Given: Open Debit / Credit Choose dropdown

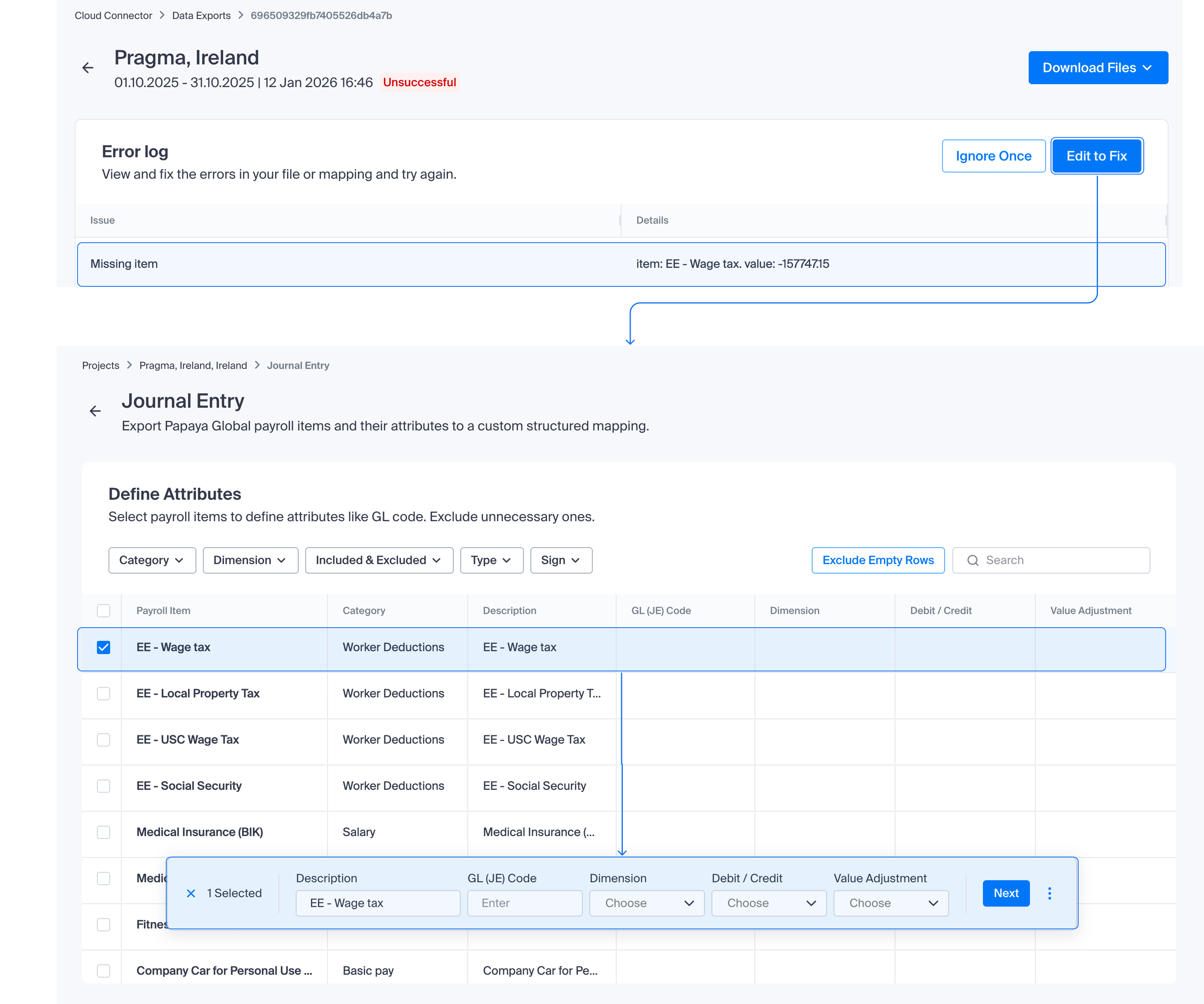Looking at the screenshot, I should point(769,903).
